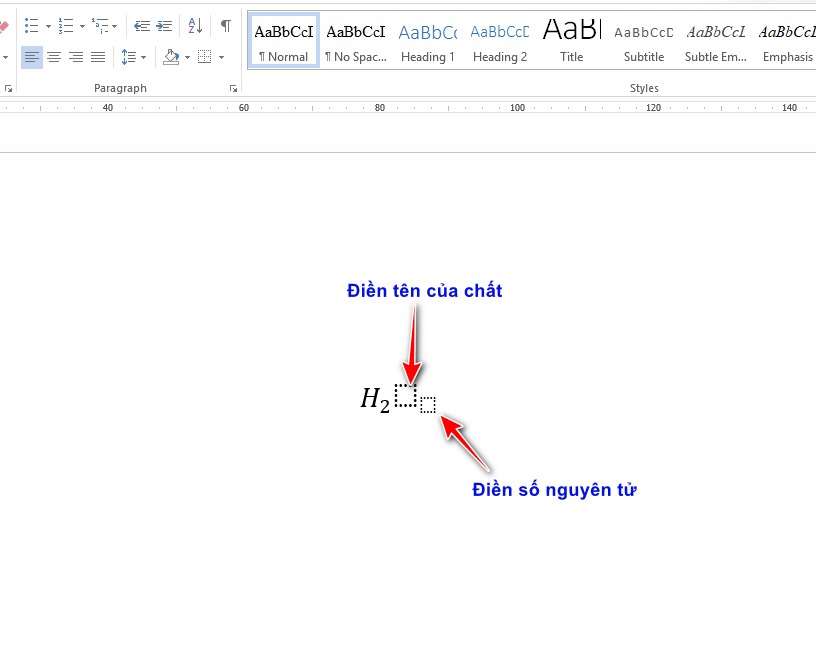The image size is (816, 653).
Task: Click Line and Paragraph Spacing icon
Action: 129,57
